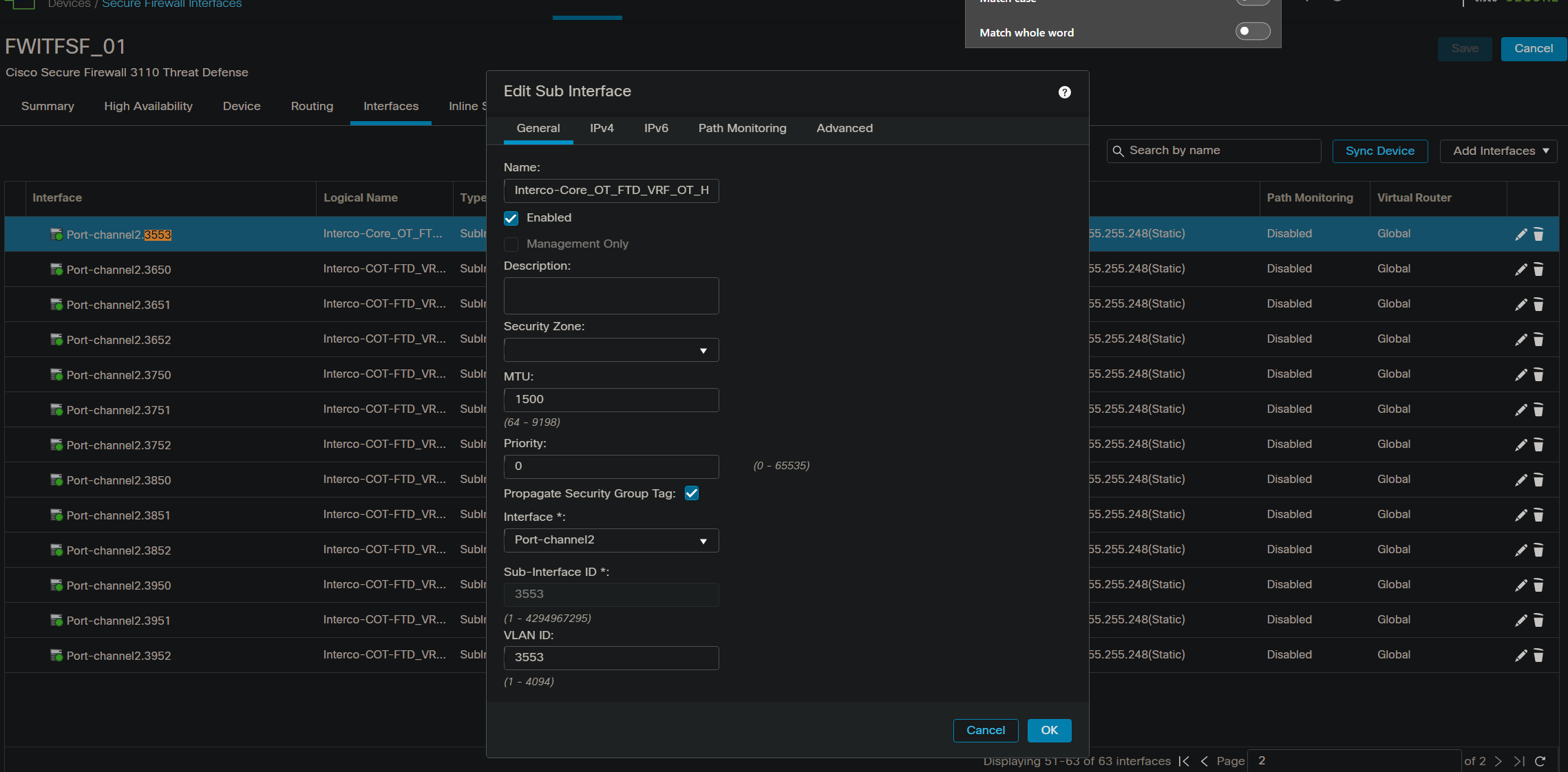
Task: Delete the Port-channel2.3651 interface
Action: pyautogui.click(x=1538, y=305)
